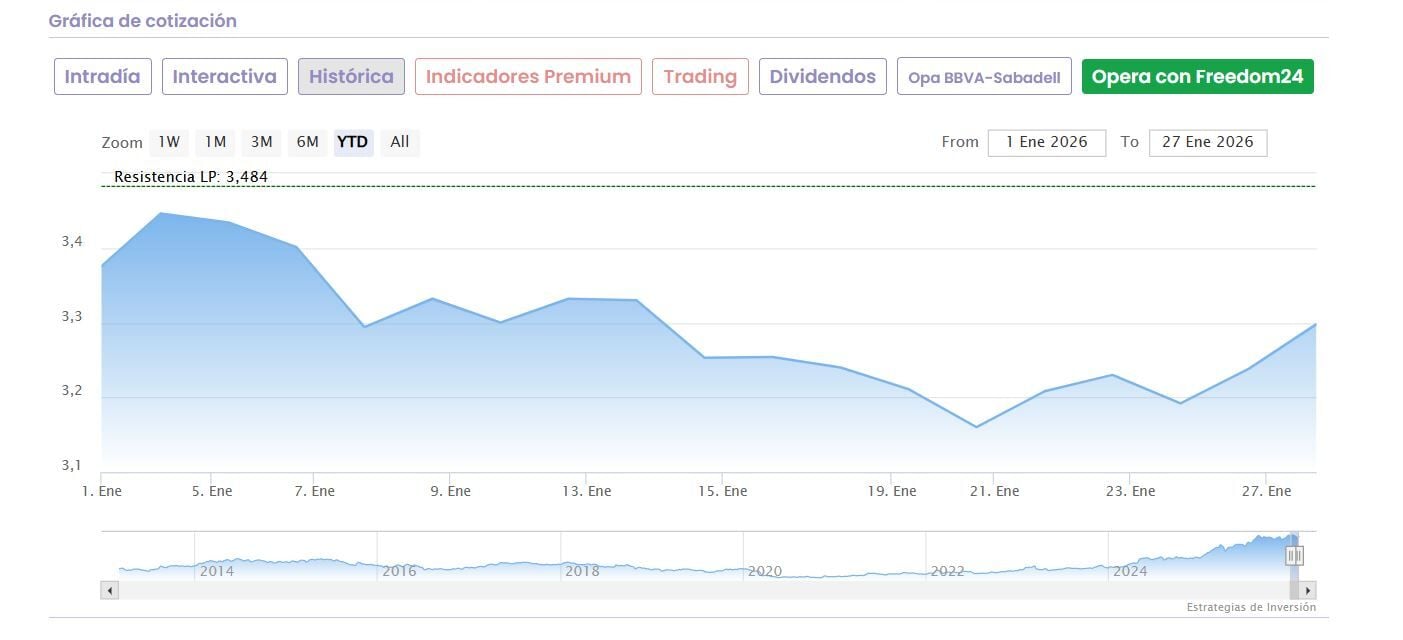Image resolution: width=1403 pixels, height=640 pixels.
Task: Open Indicadores Premium tab
Action: click(x=528, y=77)
